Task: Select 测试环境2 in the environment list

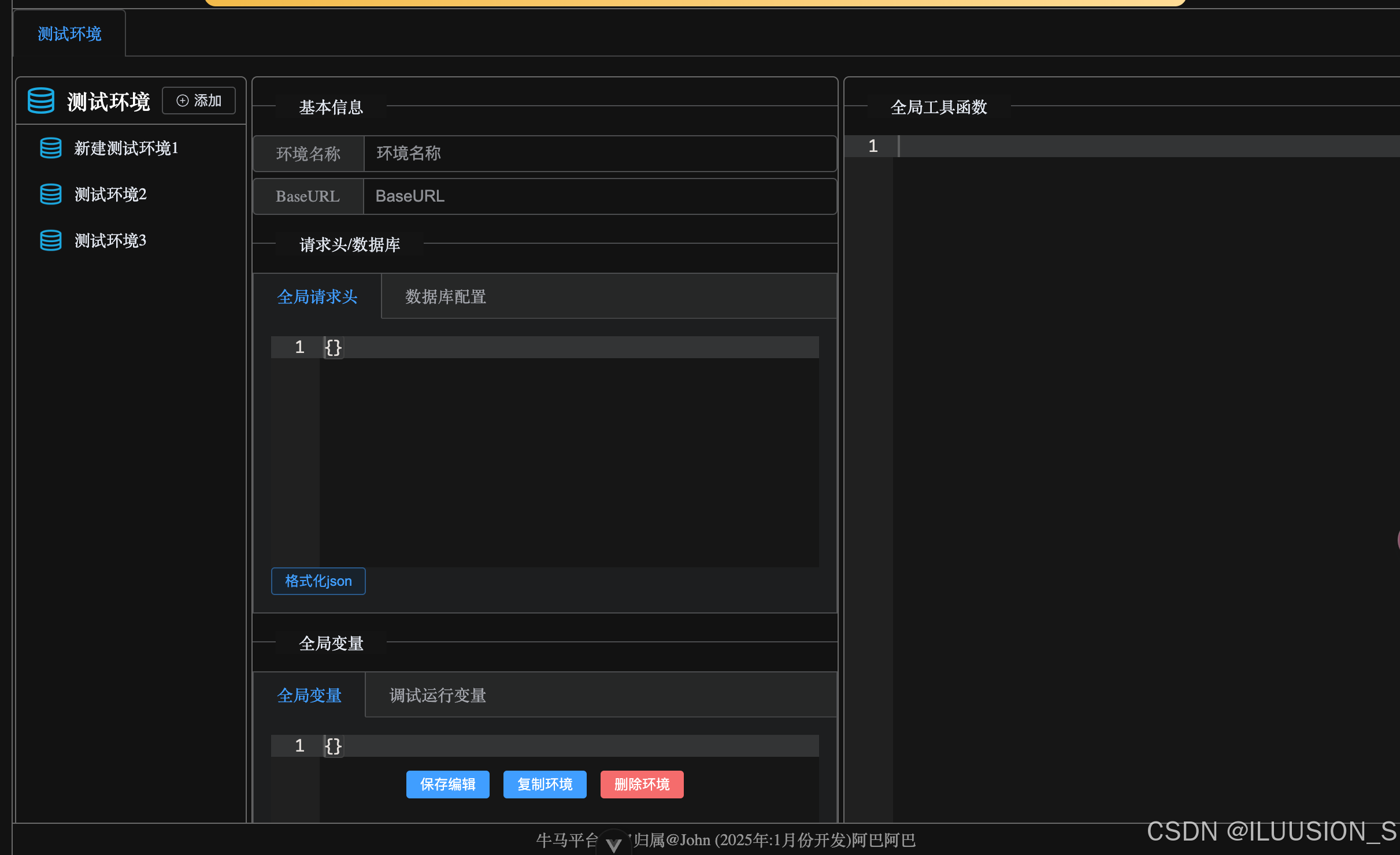Action: pos(110,194)
